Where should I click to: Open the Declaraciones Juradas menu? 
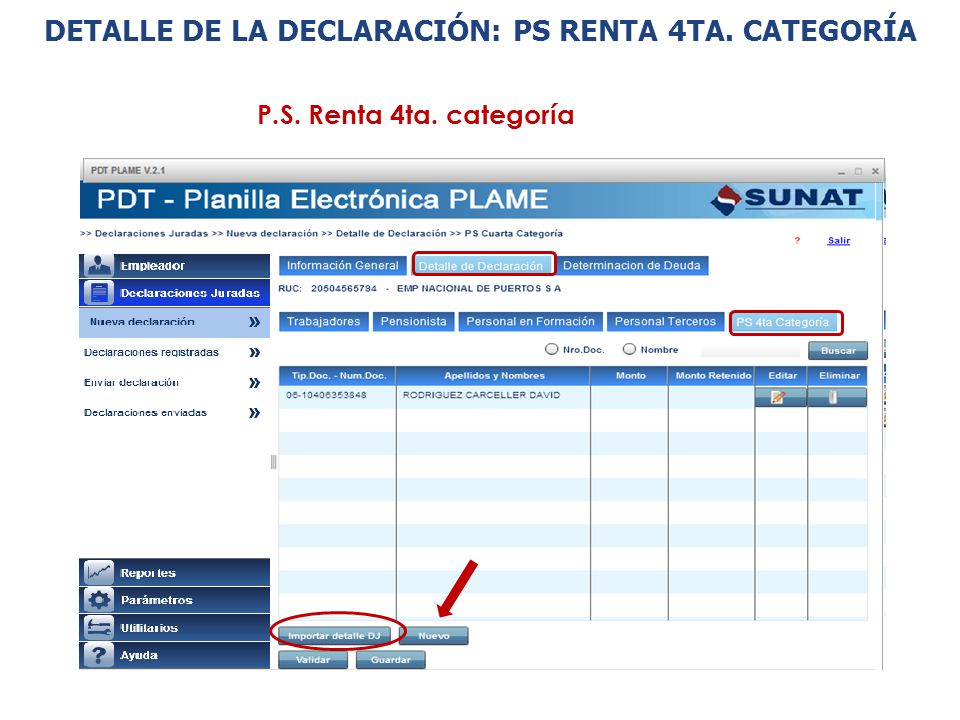[x=174, y=293]
